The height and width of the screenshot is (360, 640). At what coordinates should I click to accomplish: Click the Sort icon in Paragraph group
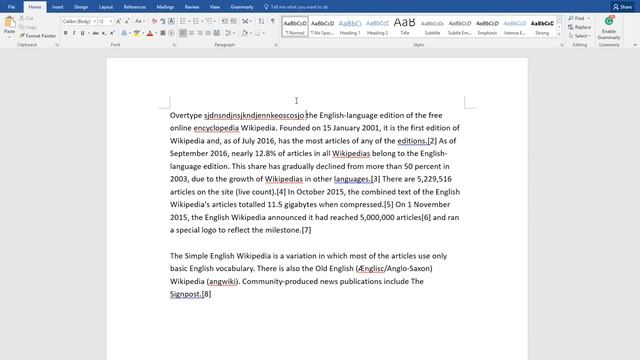(261, 21)
